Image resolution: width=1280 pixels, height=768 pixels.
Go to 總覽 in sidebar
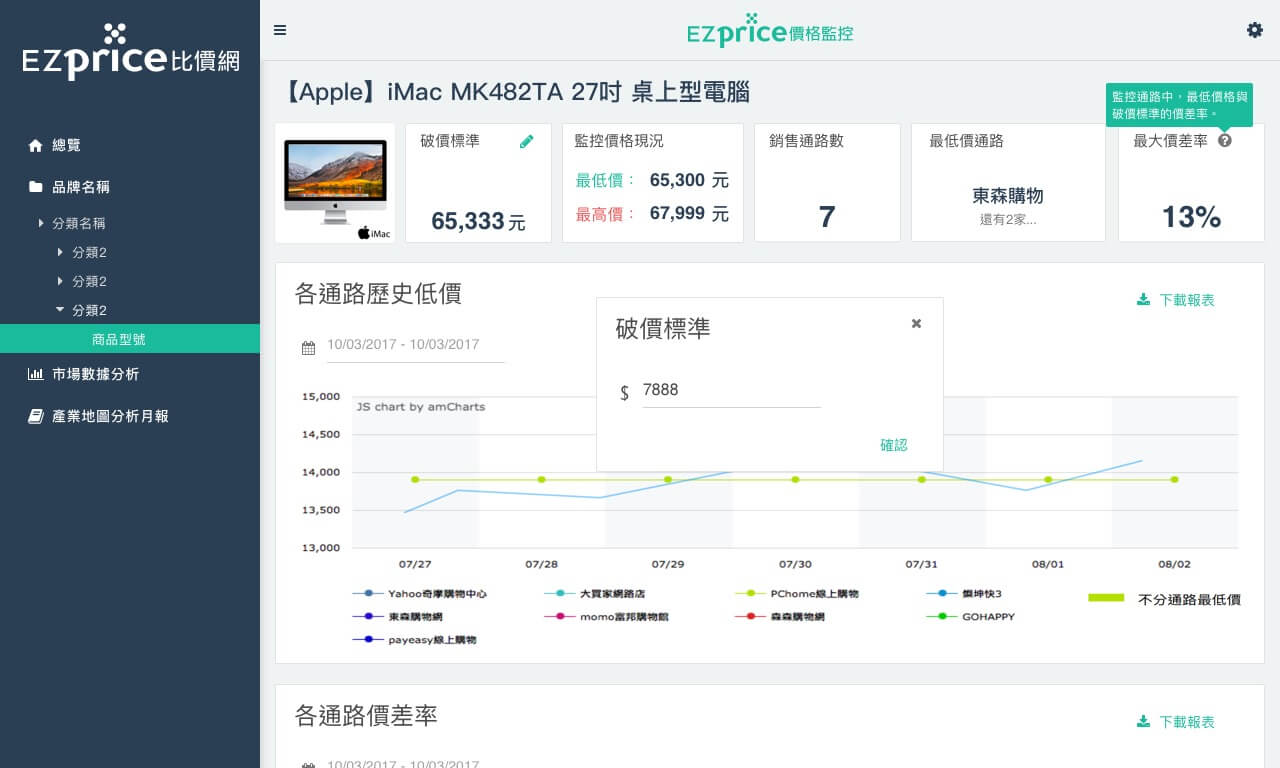(66, 145)
